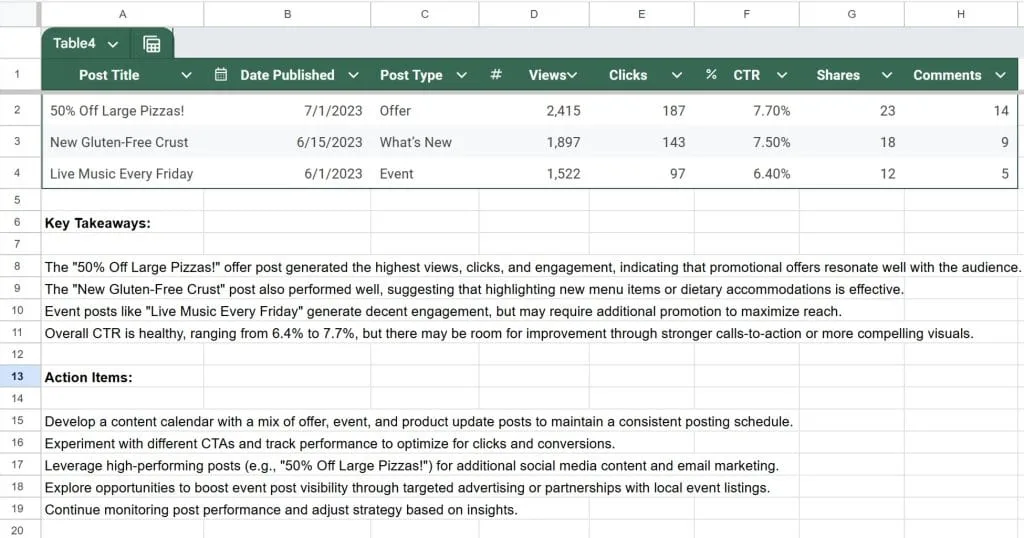This screenshot has height=538, width=1024.
Task: Select the CTR value 7.50%
Action: [746, 142]
